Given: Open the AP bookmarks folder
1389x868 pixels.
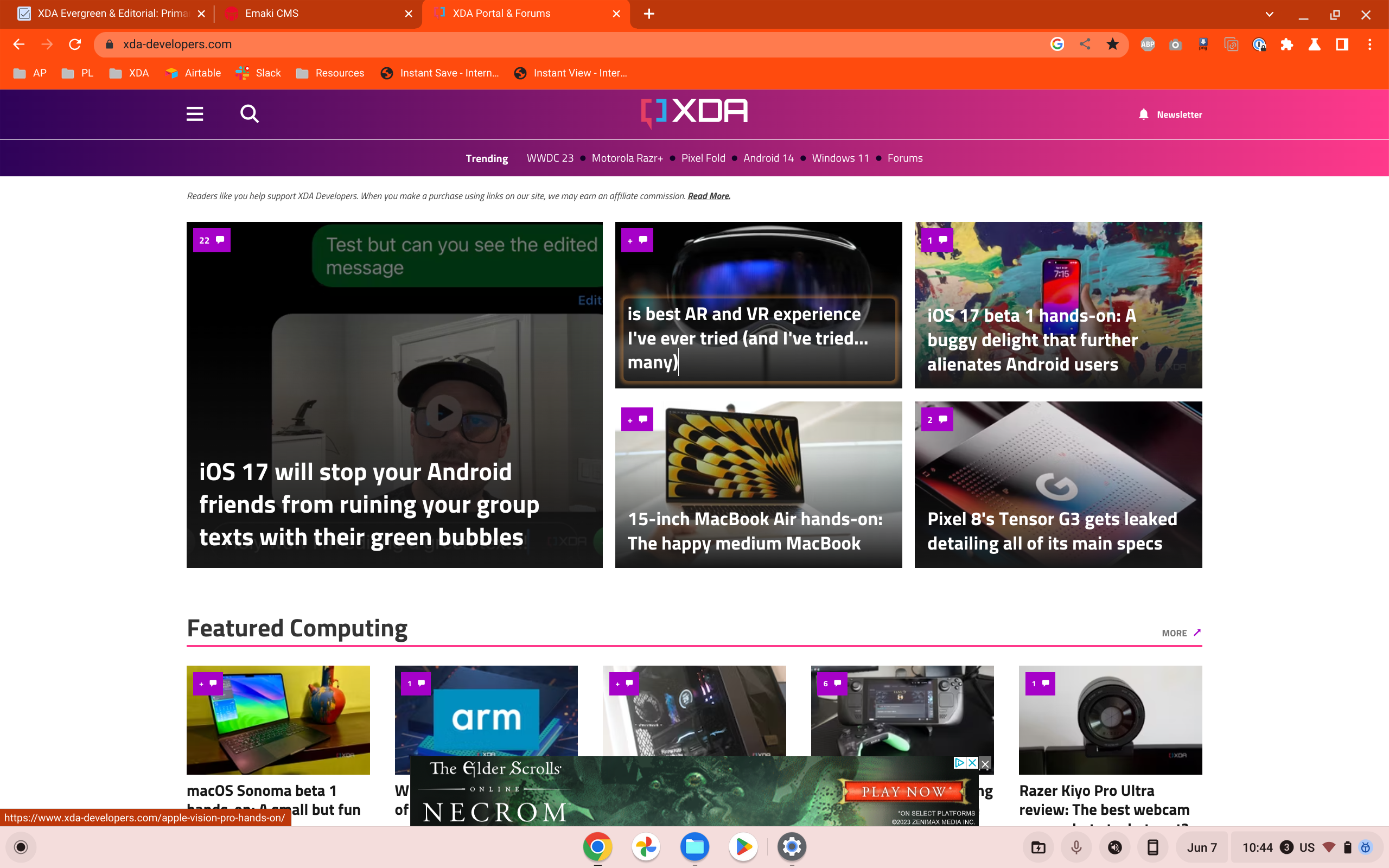Looking at the screenshot, I should [x=30, y=73].
